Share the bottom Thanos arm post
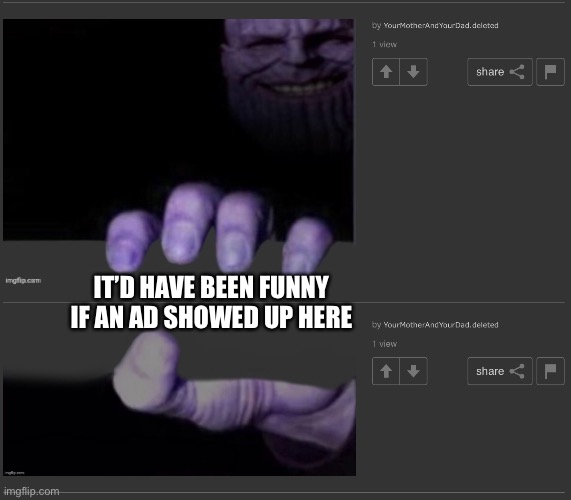 tap(500, 371)
